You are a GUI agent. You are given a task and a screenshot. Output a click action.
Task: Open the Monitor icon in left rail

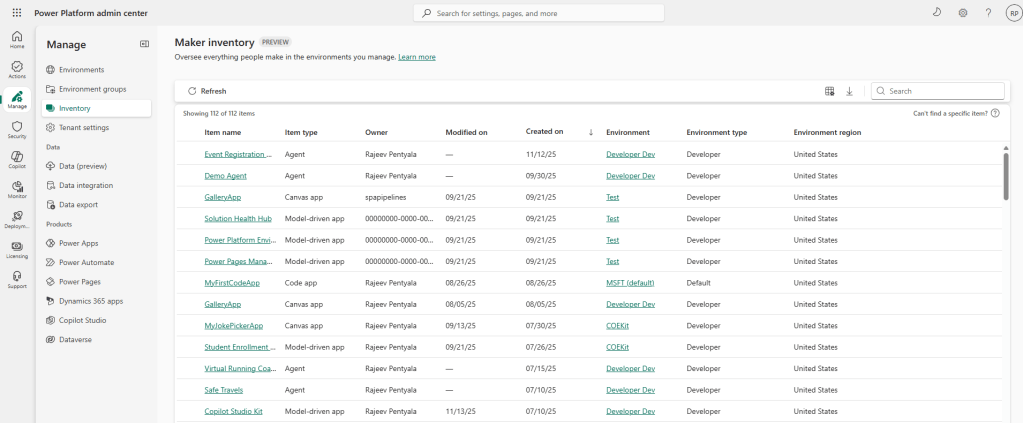point(17,189)
